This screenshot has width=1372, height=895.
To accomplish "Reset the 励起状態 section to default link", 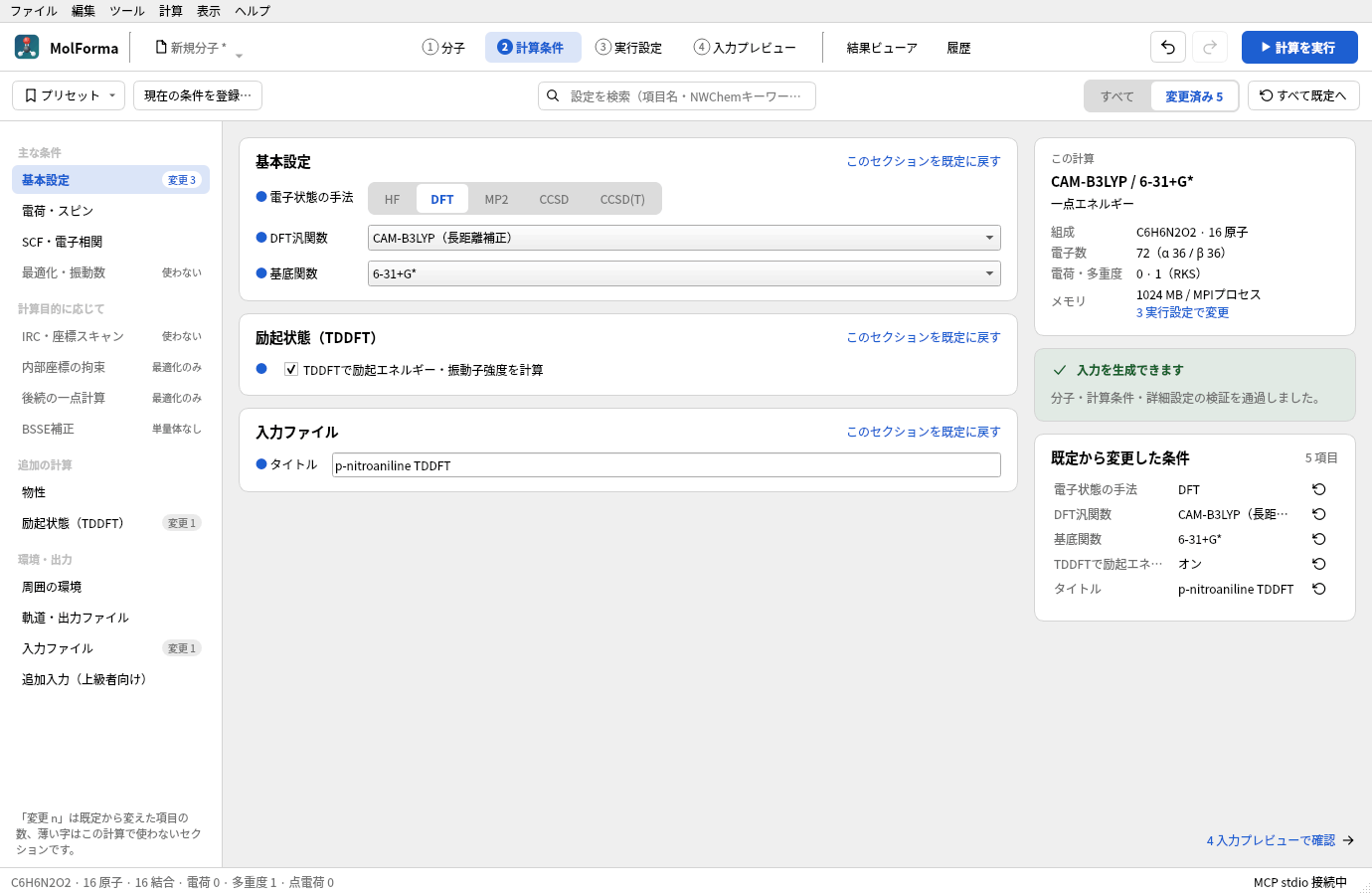I will (x=924, y=337).
